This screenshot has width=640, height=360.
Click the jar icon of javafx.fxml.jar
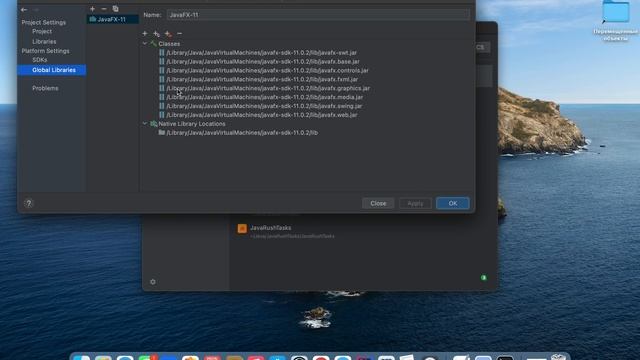point(162,80)
